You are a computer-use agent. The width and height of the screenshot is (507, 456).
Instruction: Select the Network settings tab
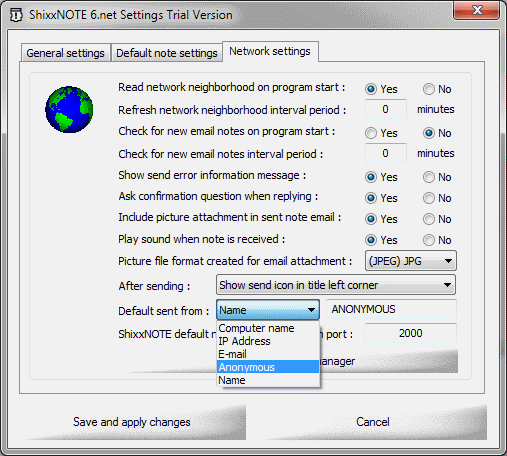270,51
